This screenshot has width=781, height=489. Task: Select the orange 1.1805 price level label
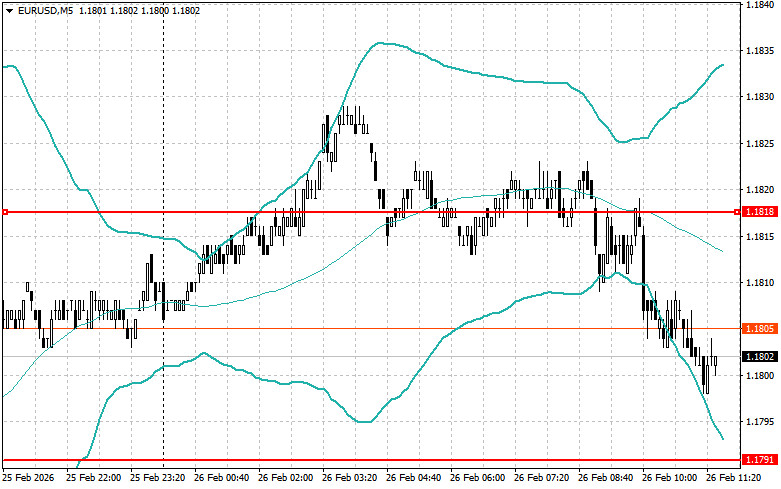tap(760, 329)
